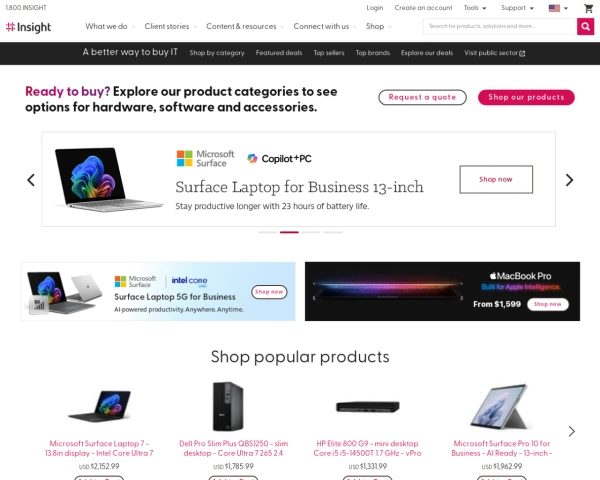The width and height of the screenshot is (600, 480).
Task: Select Shop by category tab
Action: pyautogui.click(x=217, y=53)
